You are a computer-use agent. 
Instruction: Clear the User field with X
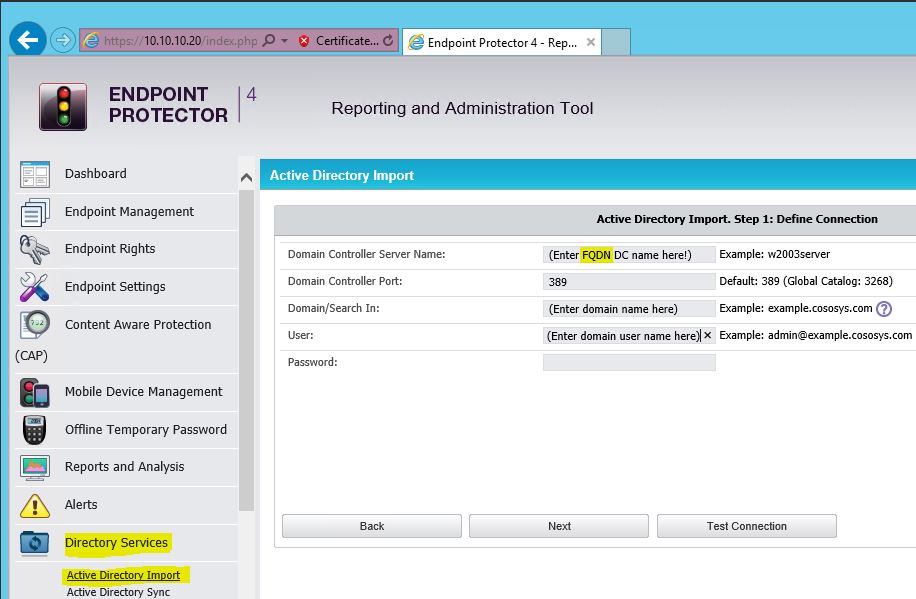708,336
